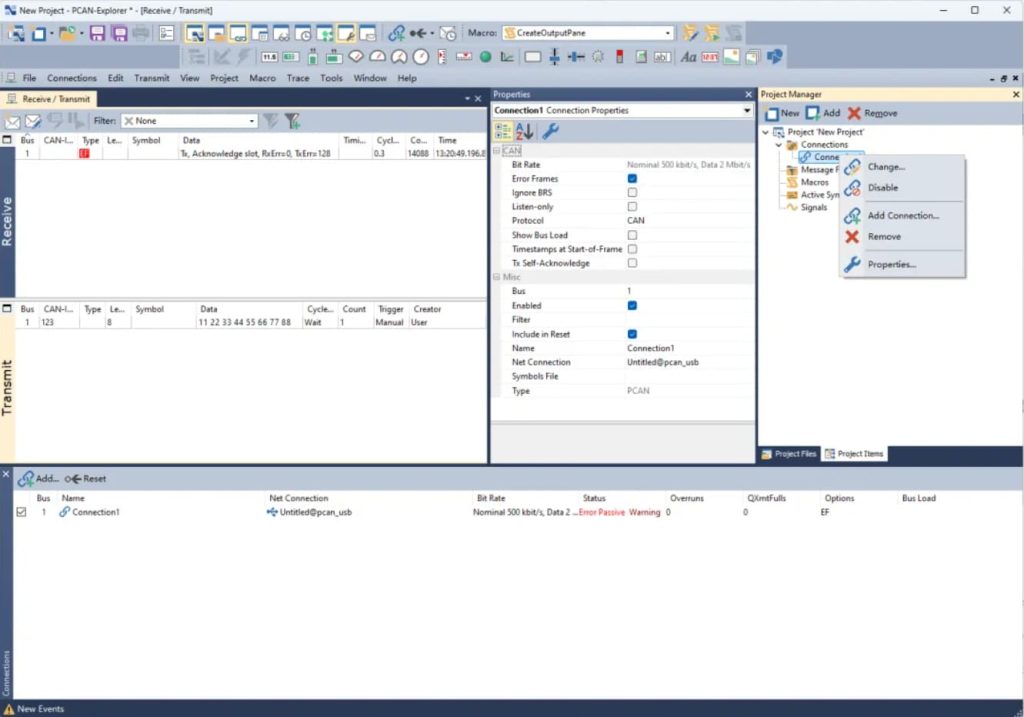Enable the Ignore BRS checkbox
Viewport: 1024px width, 717px height.
pyautogui.click(x=632, y=193)
